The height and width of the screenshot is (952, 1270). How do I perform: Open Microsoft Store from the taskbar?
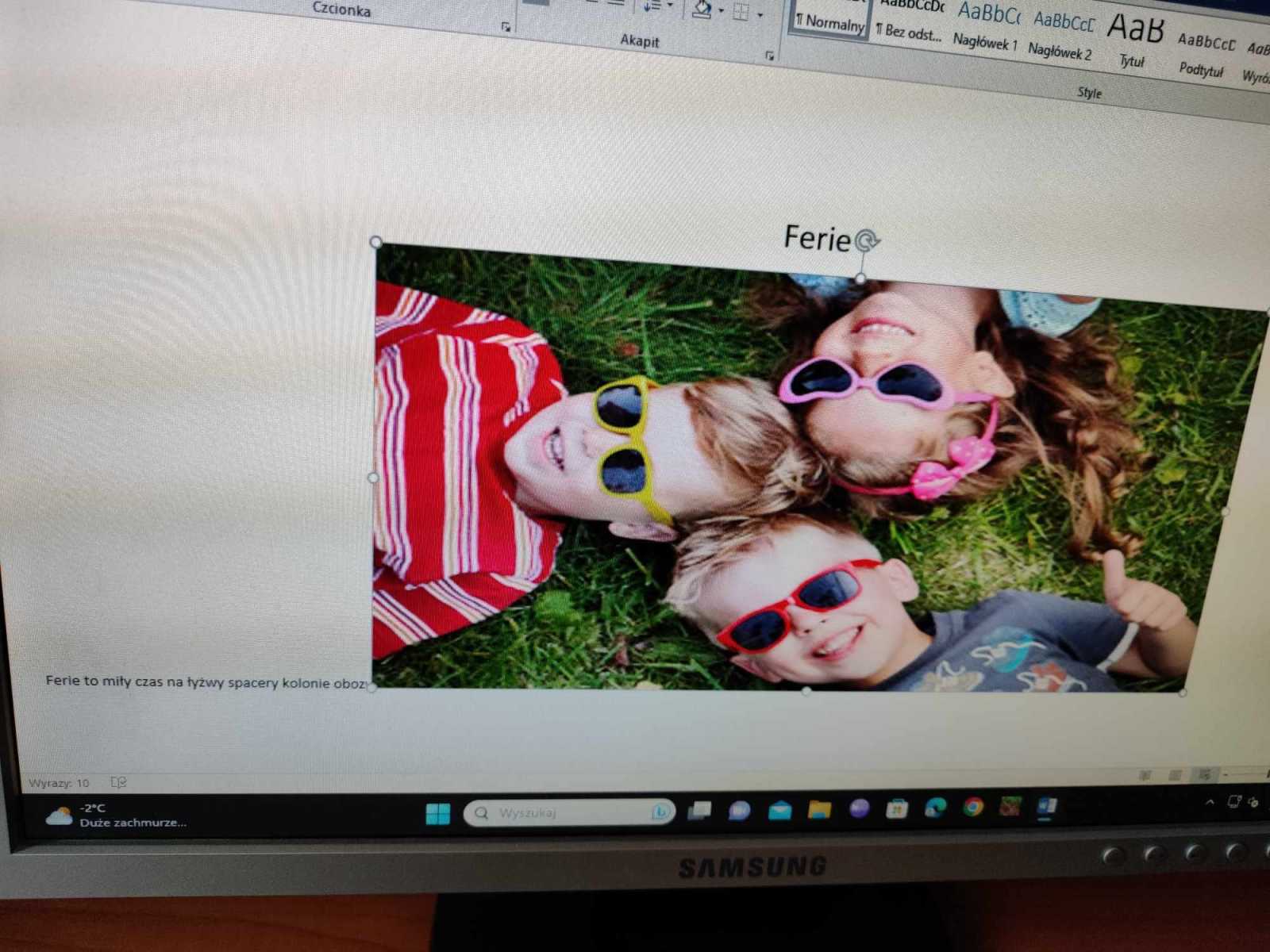897,808
